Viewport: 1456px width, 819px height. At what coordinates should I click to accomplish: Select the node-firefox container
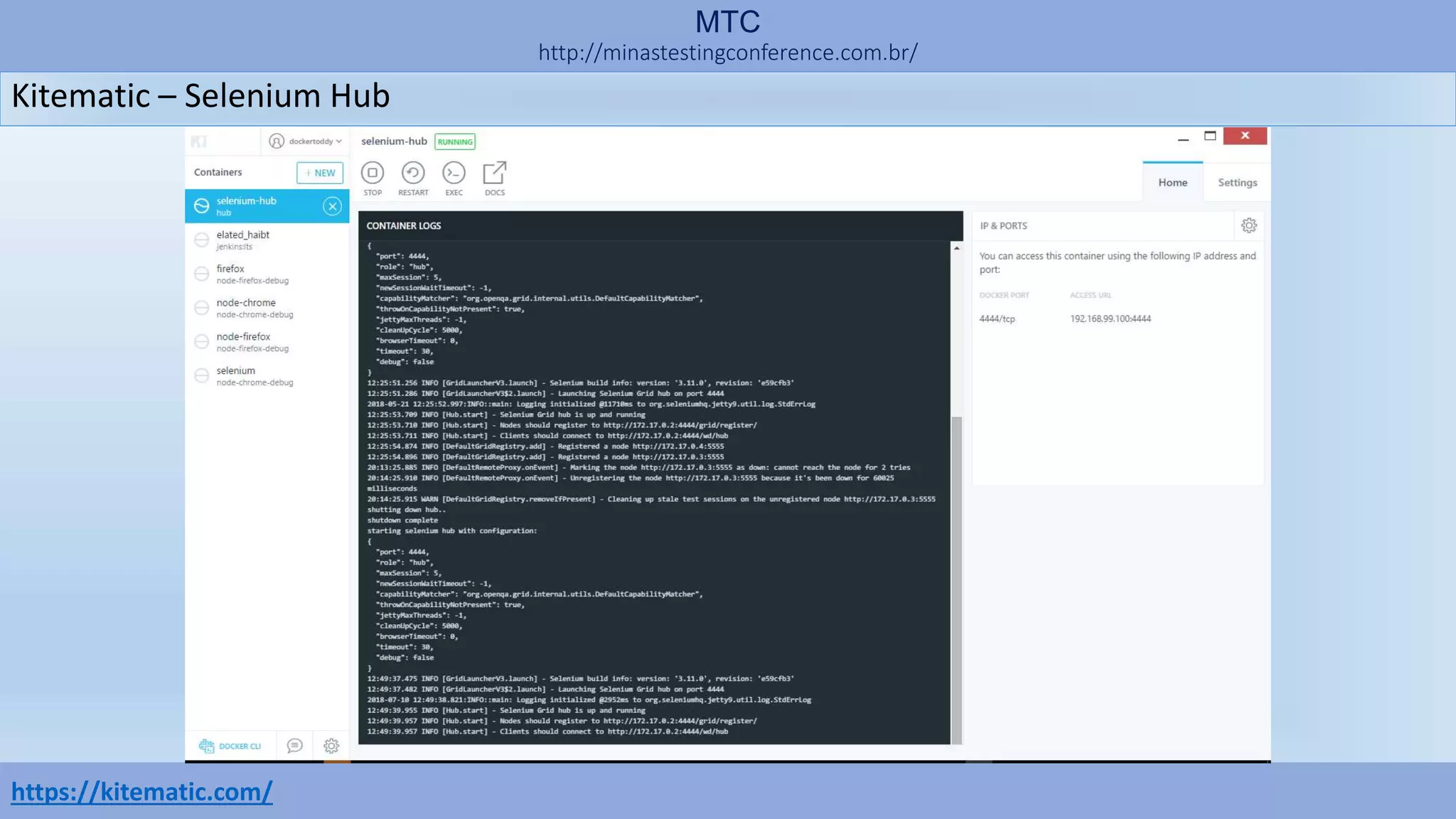pyautogui.click(x=267, y=342)
